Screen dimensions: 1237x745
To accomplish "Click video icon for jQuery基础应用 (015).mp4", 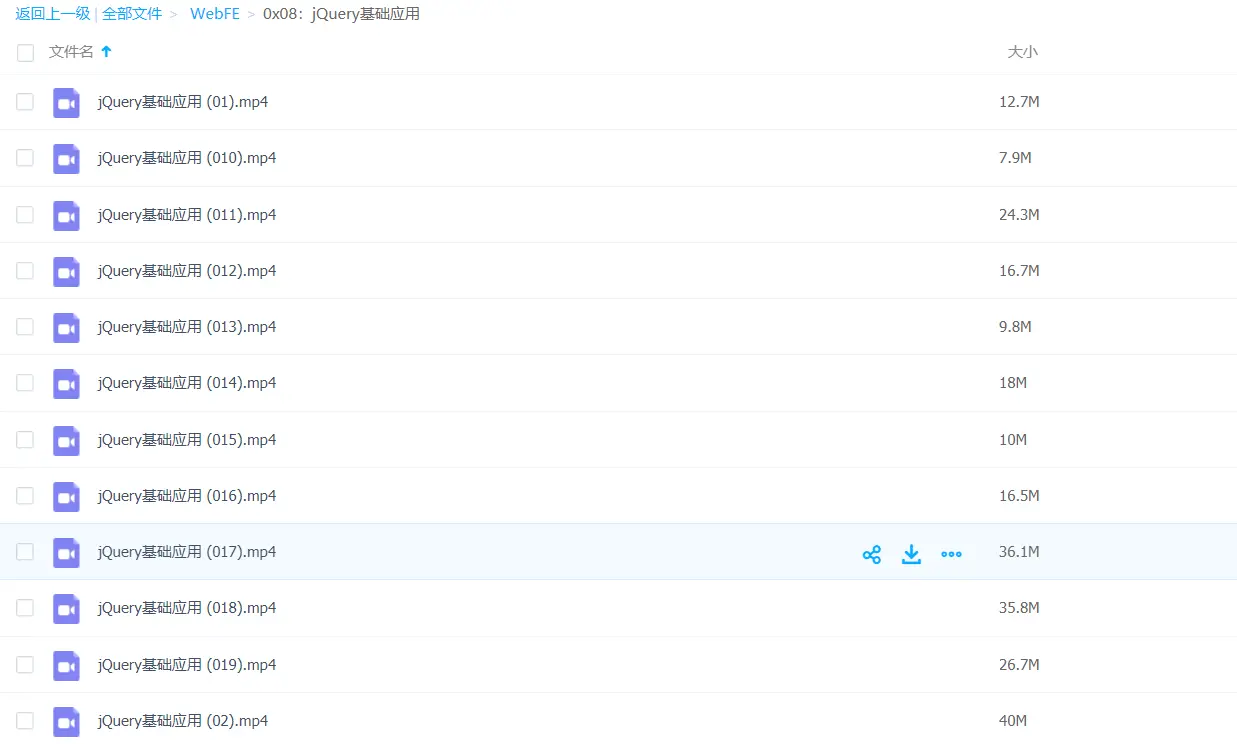I will point(66,440).
